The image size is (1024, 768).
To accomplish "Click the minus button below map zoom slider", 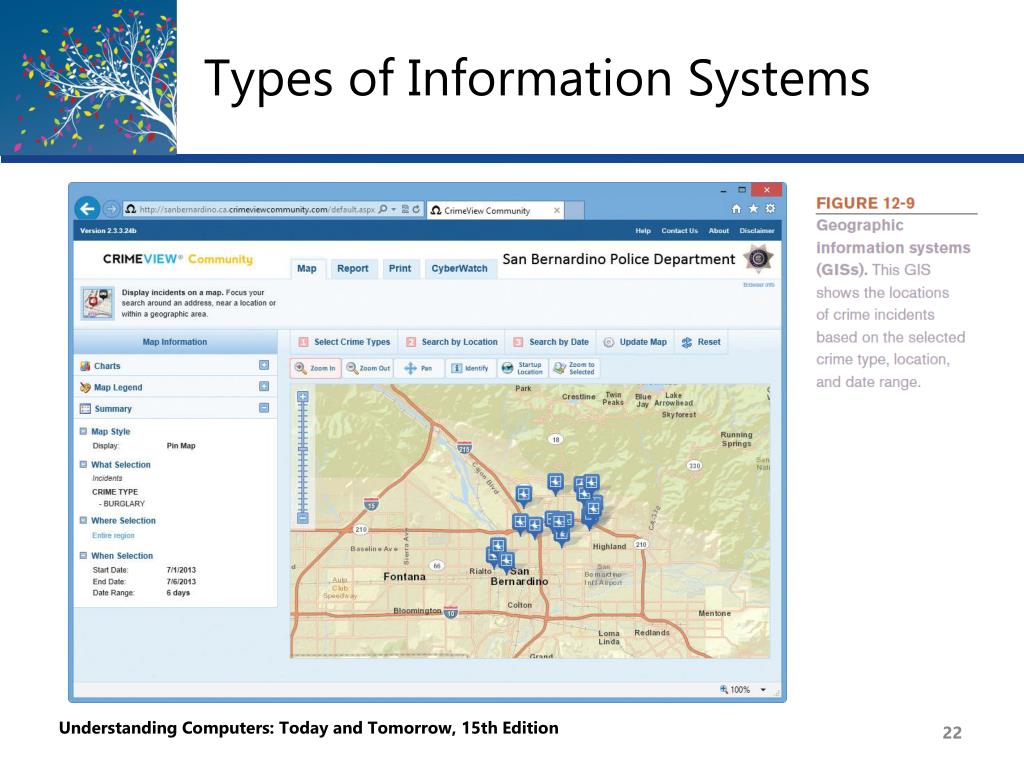I will pyautogui.click(x=303, y=519).
